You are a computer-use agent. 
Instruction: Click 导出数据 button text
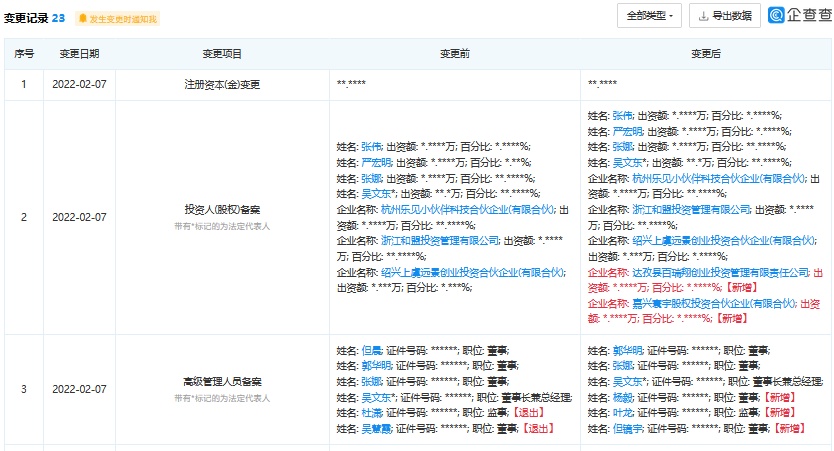(735, 16)
